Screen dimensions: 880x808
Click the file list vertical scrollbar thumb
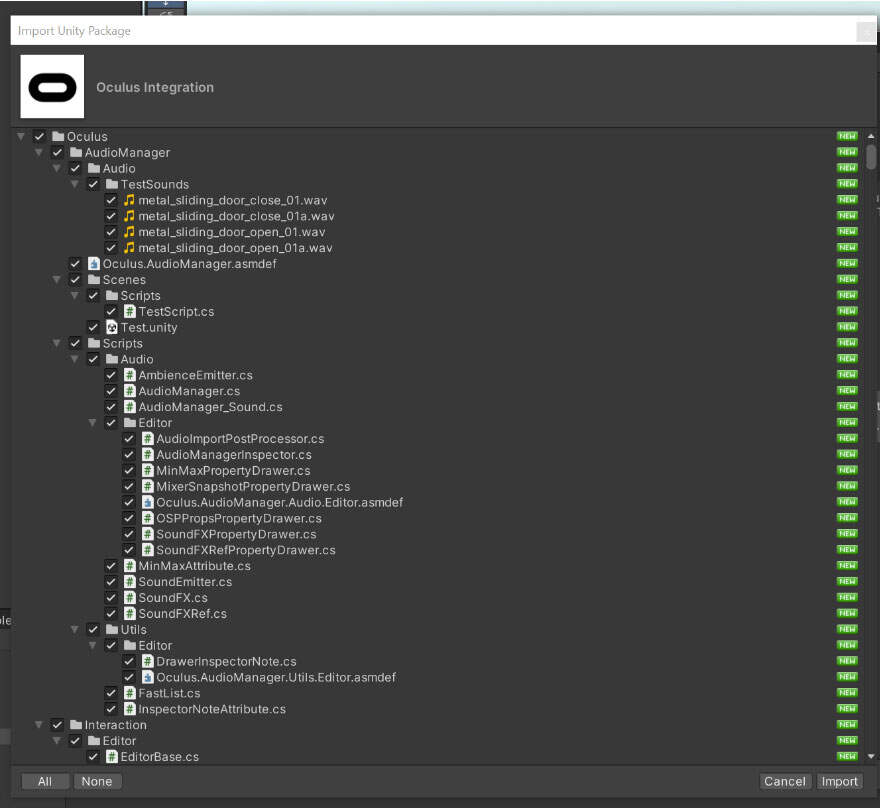tap(871, 157)
